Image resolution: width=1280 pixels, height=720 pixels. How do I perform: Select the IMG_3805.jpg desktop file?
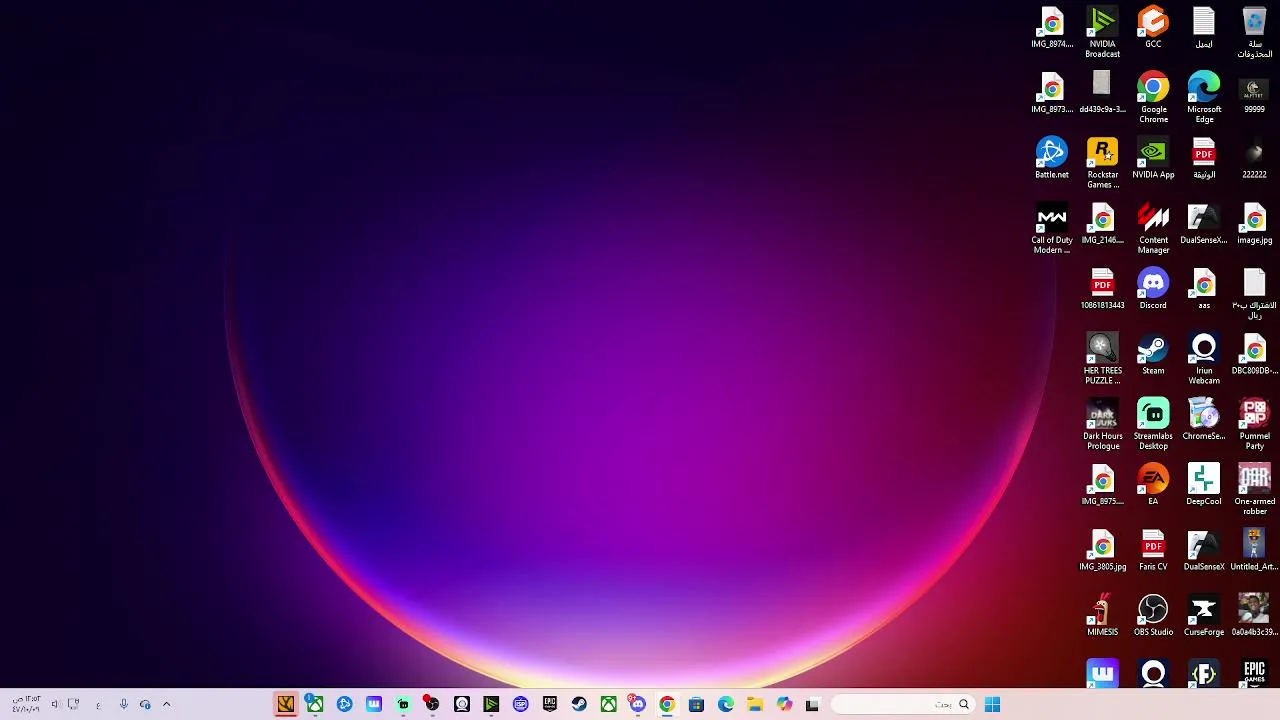point(1102,550)
